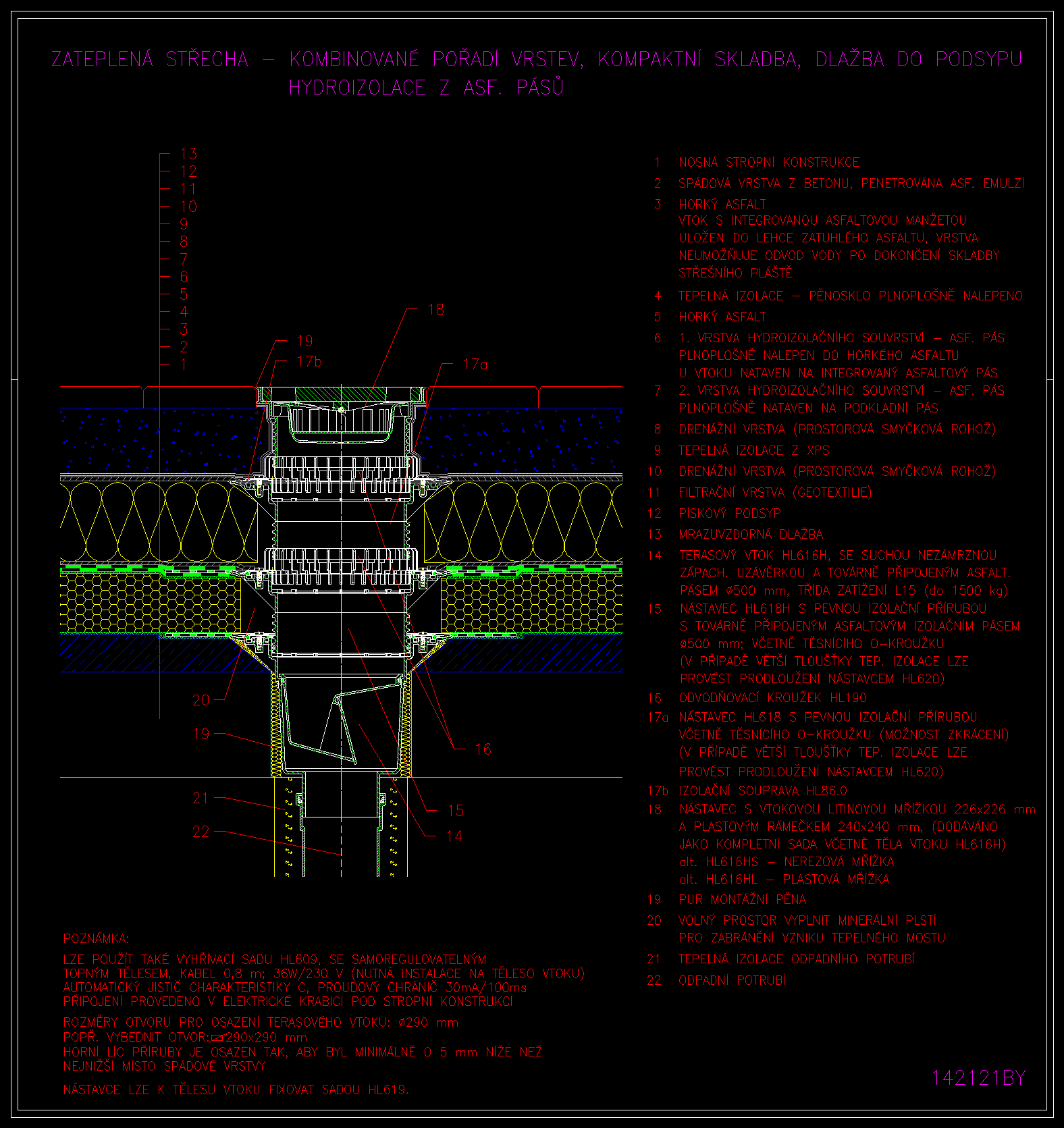Select the 'POZNÁMKA:' note heading
The height and width of the screenshot is (1128, 1064).
click(x=96, y=938)
